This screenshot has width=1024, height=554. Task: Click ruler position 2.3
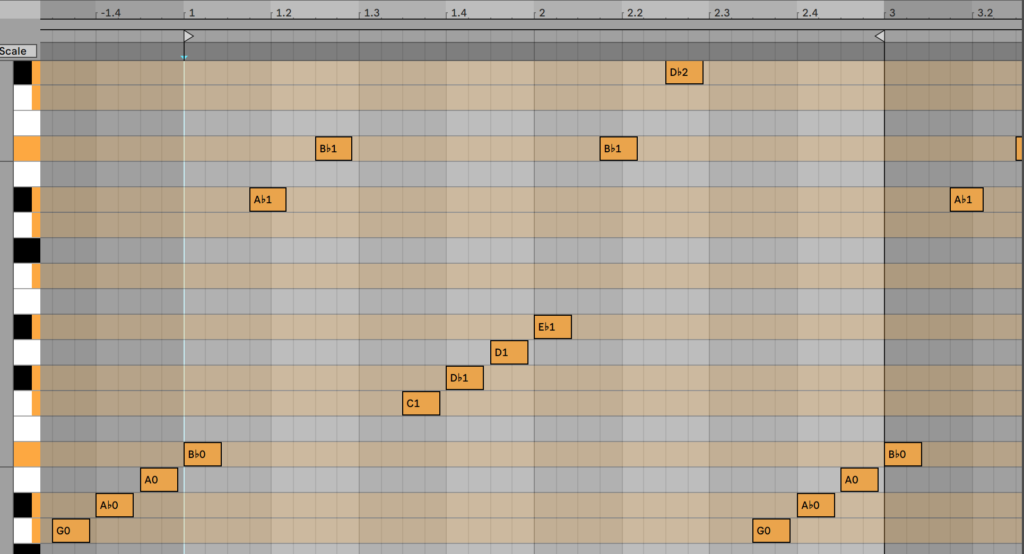722,12
